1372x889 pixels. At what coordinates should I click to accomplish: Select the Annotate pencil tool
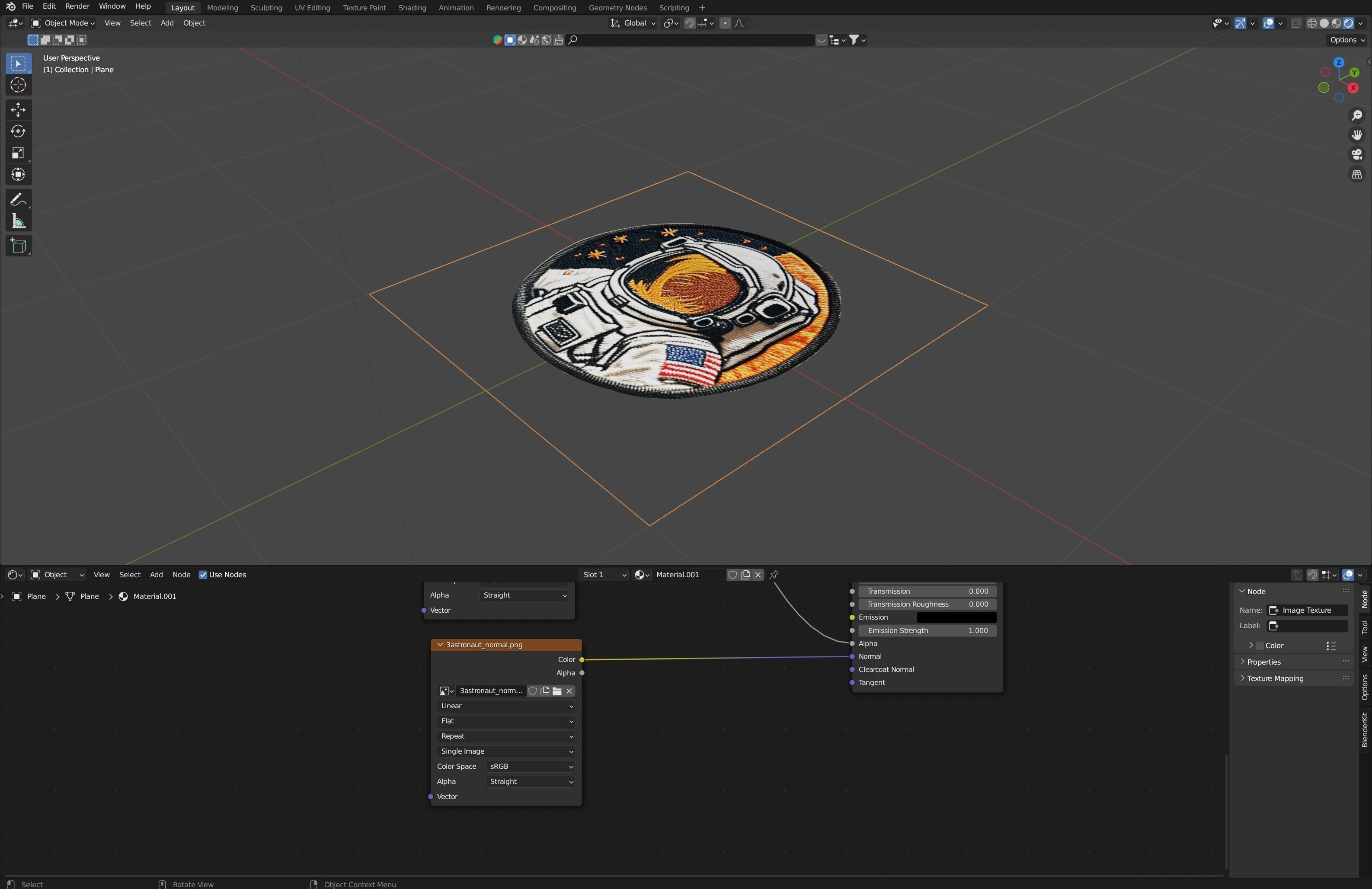(18, 200)
